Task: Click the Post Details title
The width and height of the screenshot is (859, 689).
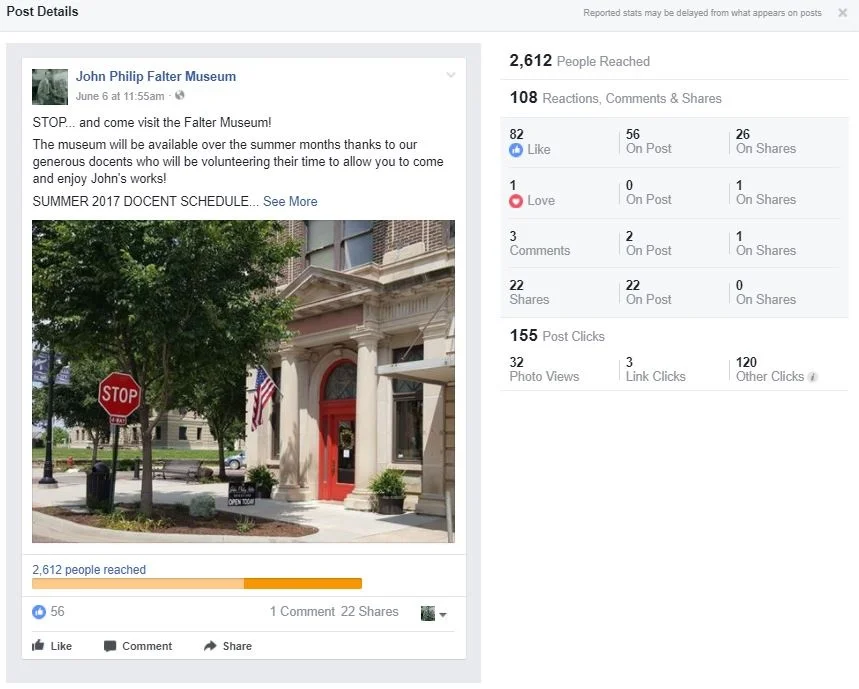Action: [x=42, y=12]
